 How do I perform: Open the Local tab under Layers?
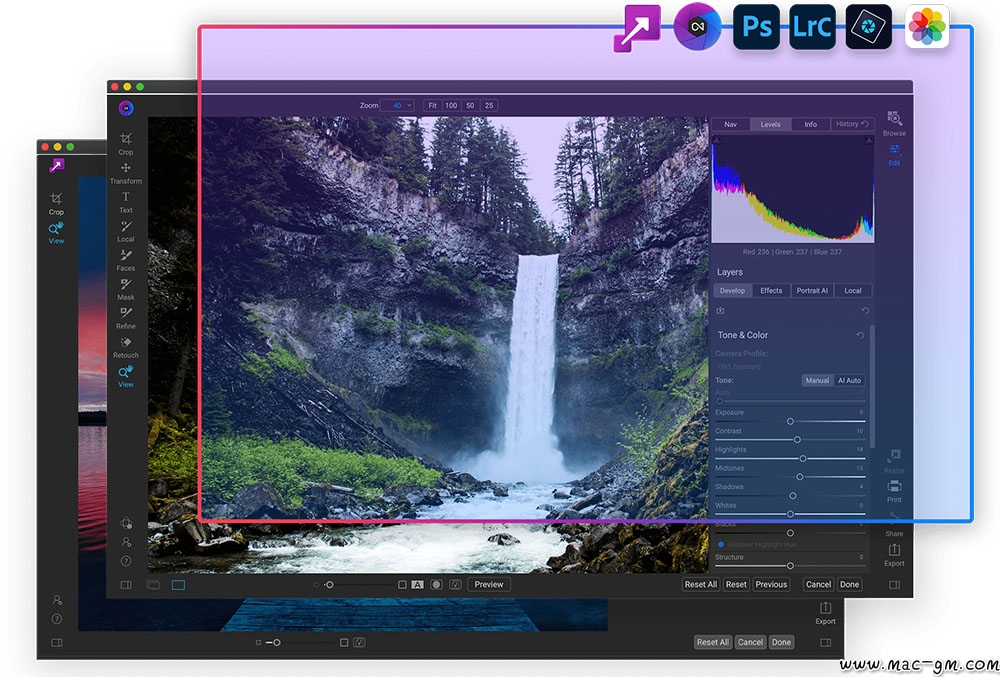pos(853,291)
